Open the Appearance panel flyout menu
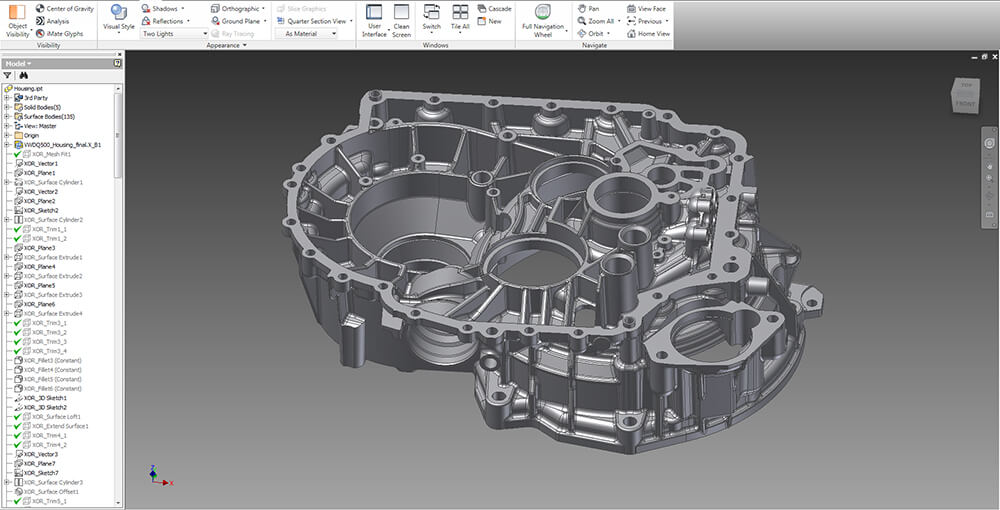 [244, 45]
